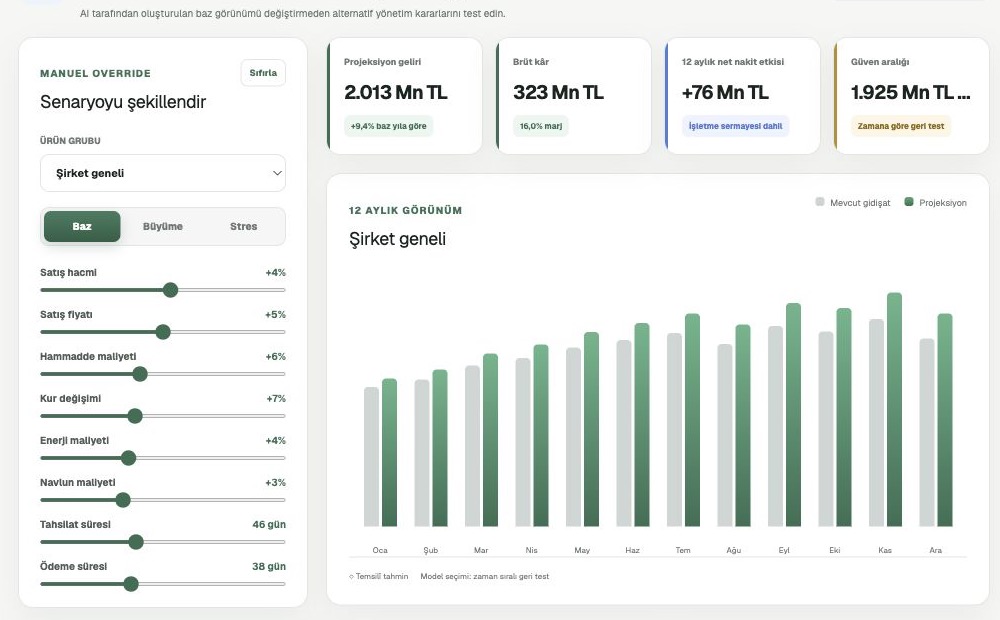Click the İşletme sermayesi dahil badge
Viewport: 1000px width, 620px height.
(x=735, y=126)
